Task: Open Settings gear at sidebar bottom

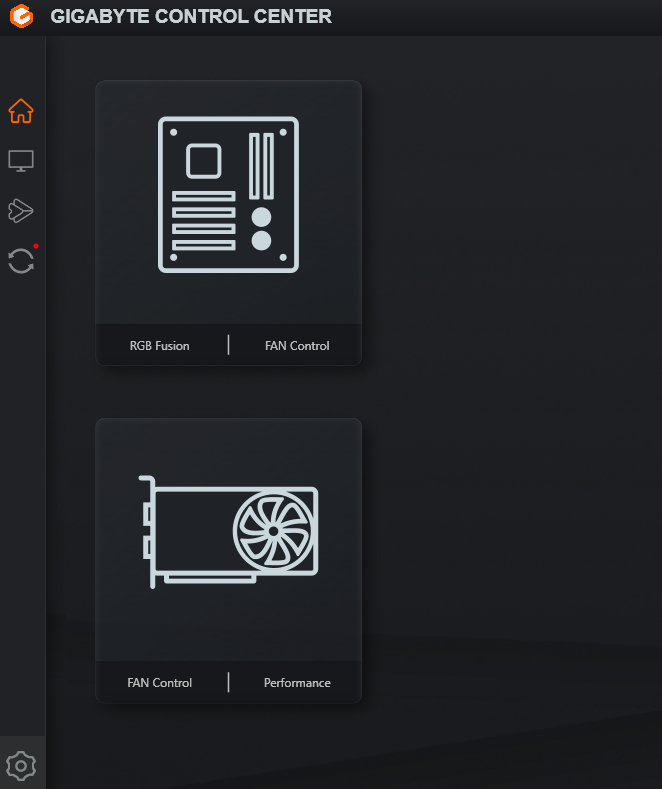Action: pyautogui.click(x=21, y=766)
